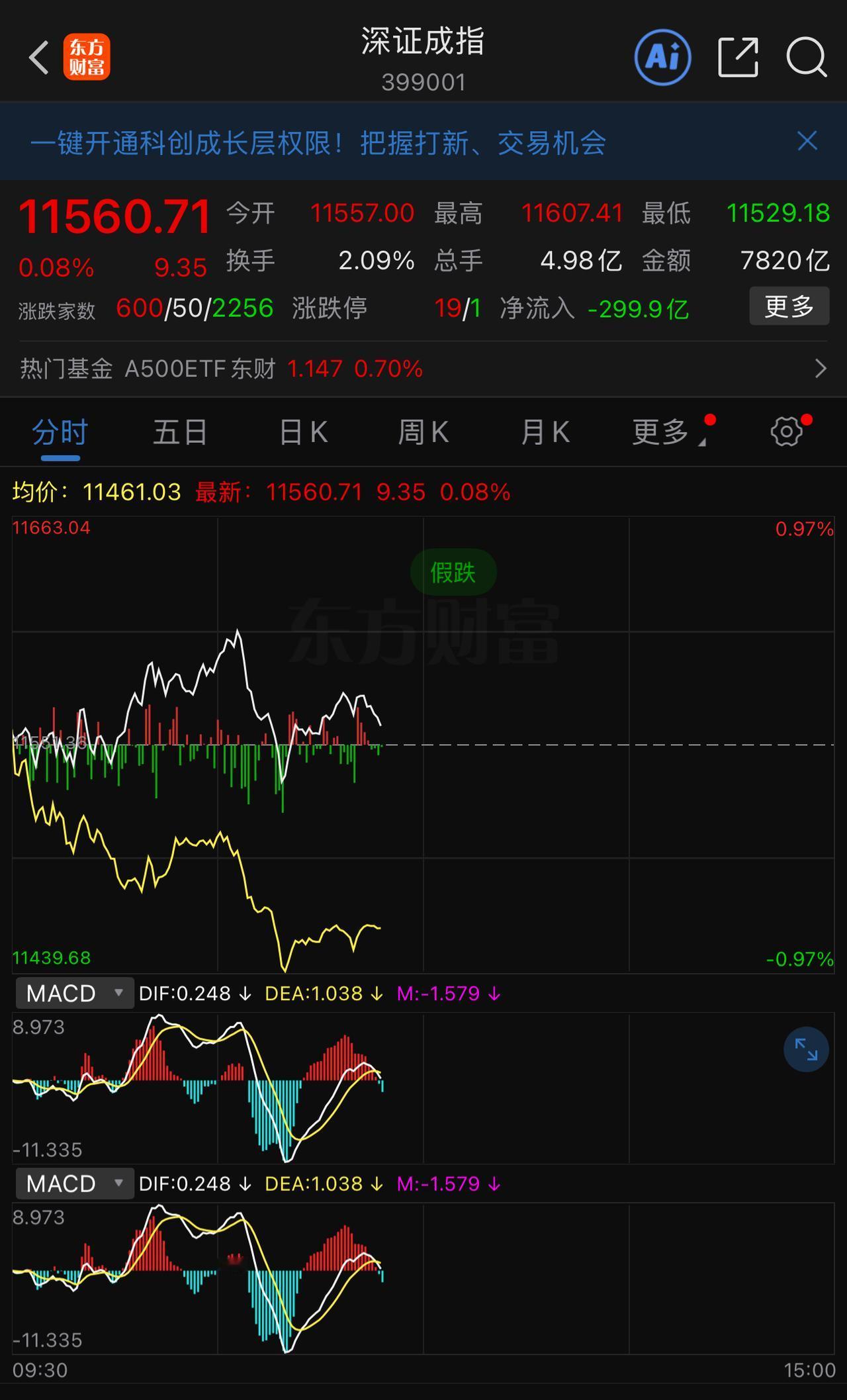Switch to the 周K tab

tap(423, 432)
